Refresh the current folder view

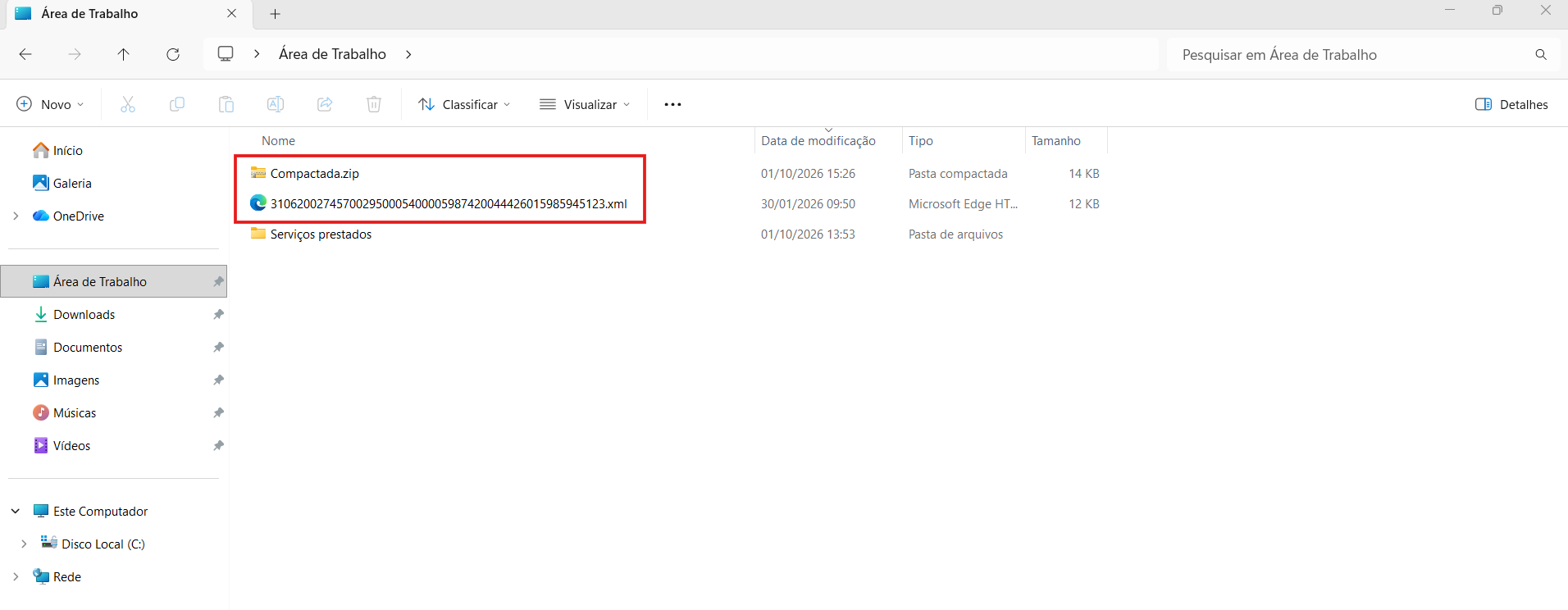click(173, 54)
